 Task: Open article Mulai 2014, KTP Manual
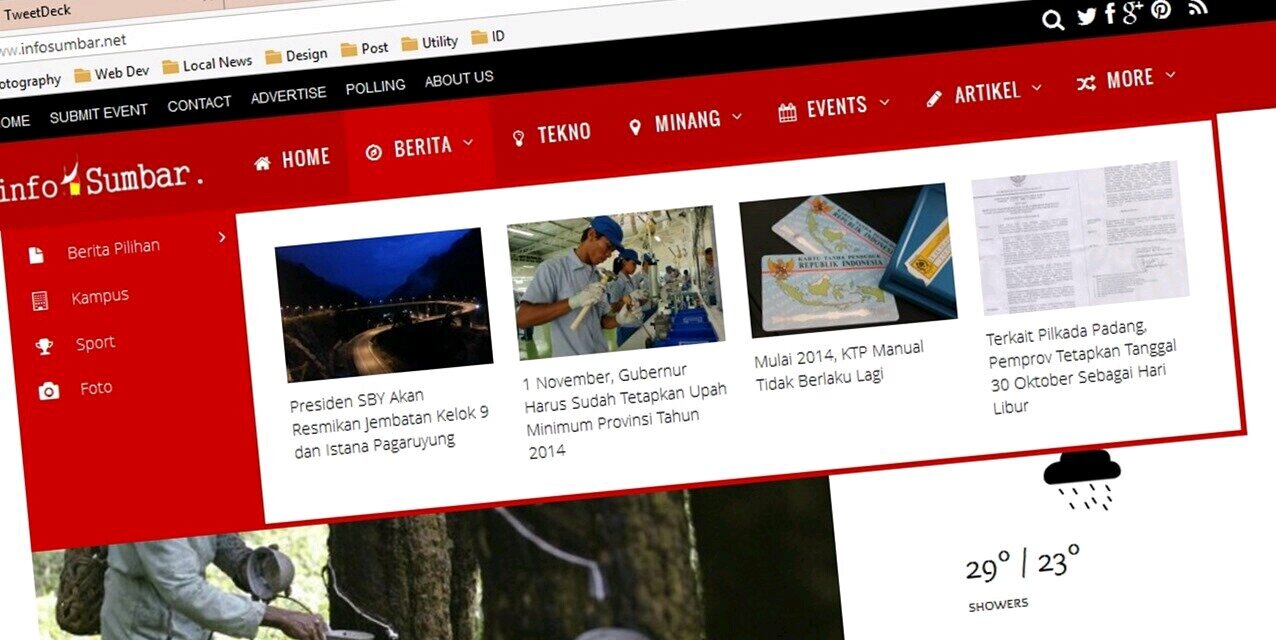(840, 364)
